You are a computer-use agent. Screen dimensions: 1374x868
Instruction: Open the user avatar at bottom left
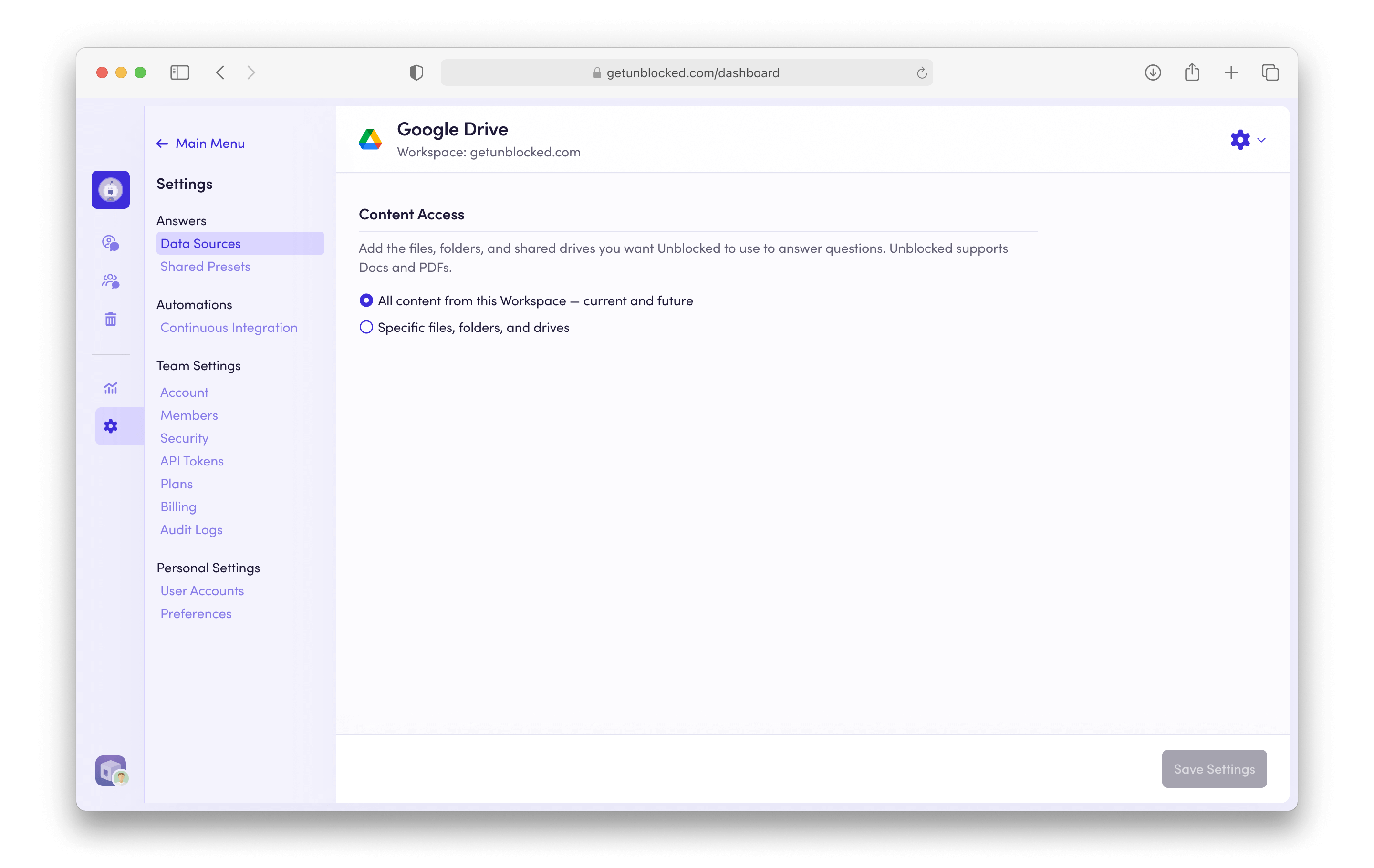click(x=111, y=771)
